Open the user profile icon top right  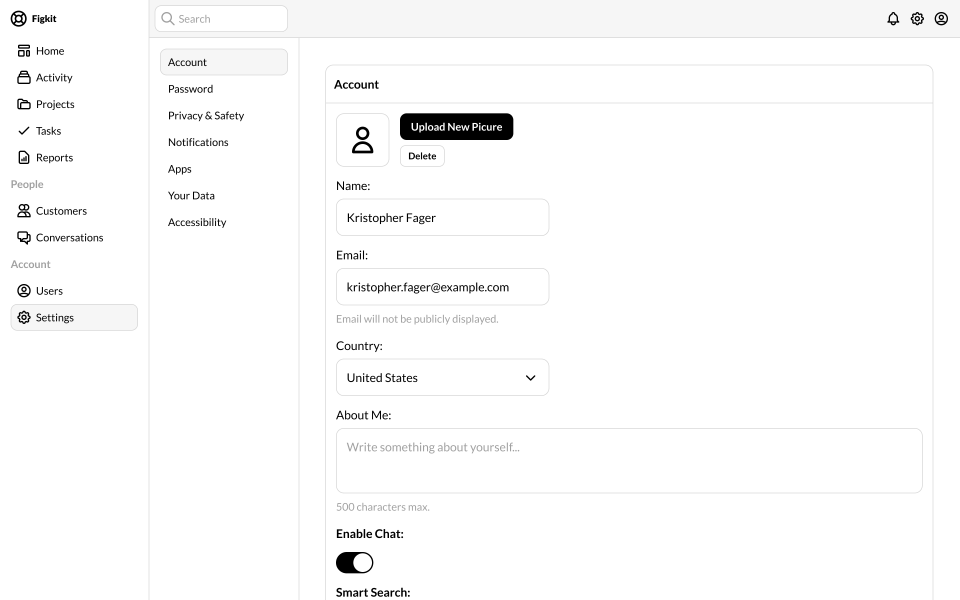point(941,19)
